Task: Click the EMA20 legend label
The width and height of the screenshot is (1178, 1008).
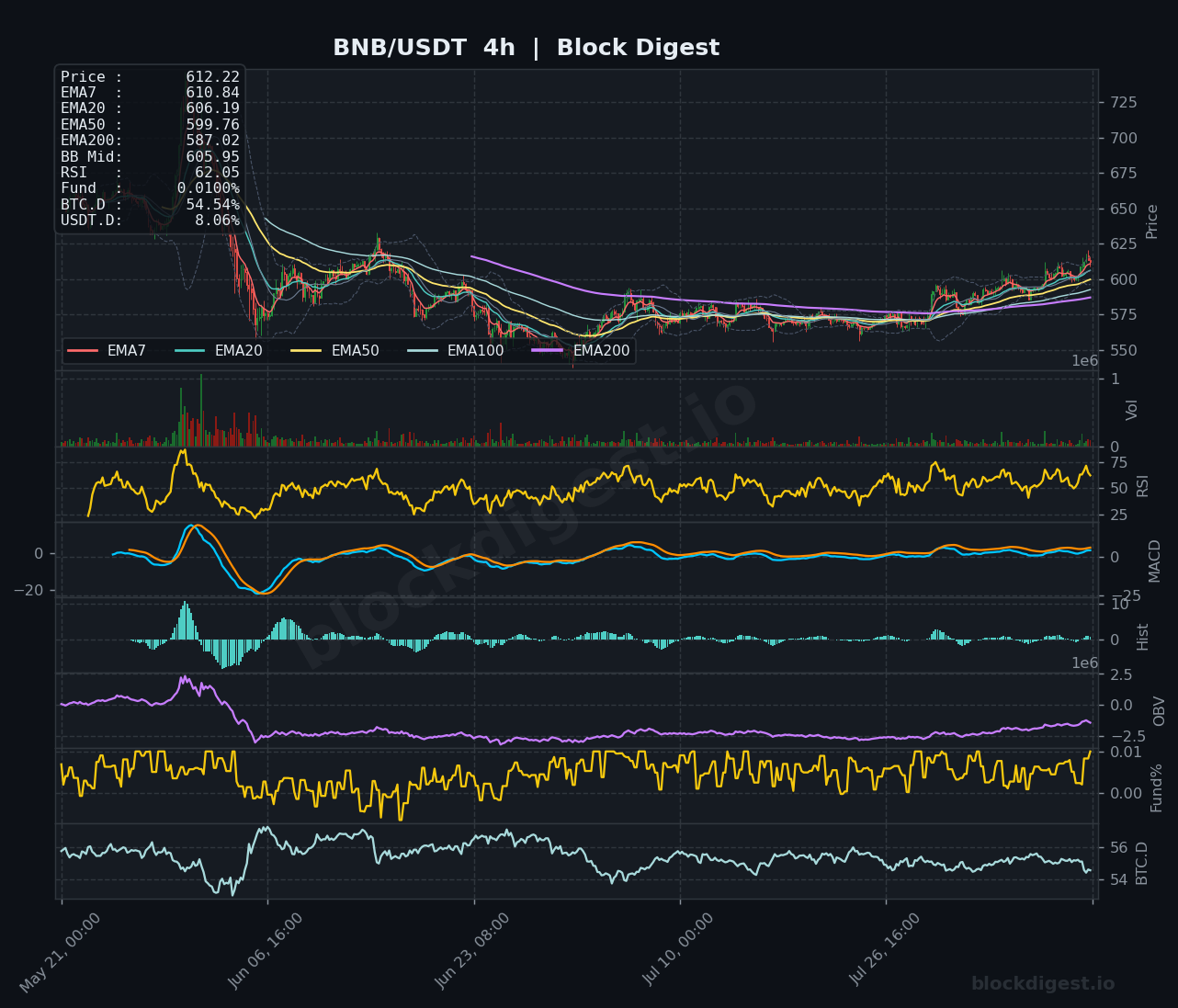Action: coord(239,351)
